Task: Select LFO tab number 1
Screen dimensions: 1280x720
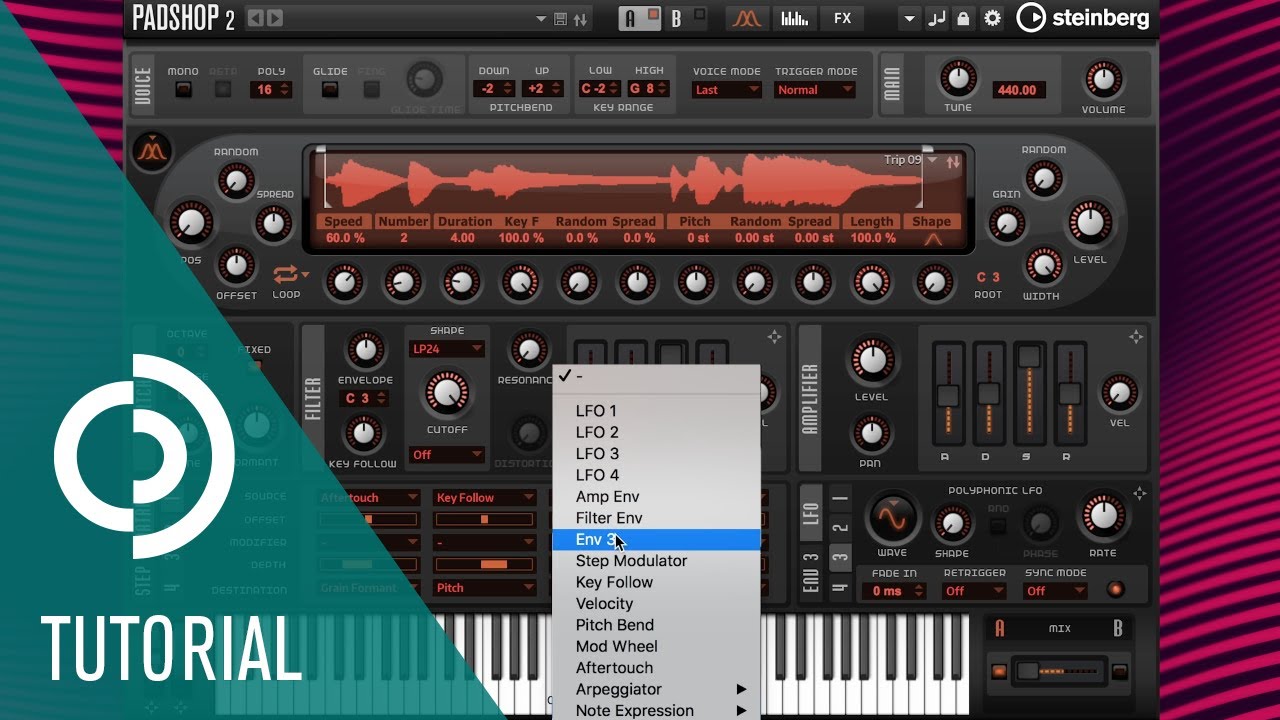Action: (x=840, y=499)
